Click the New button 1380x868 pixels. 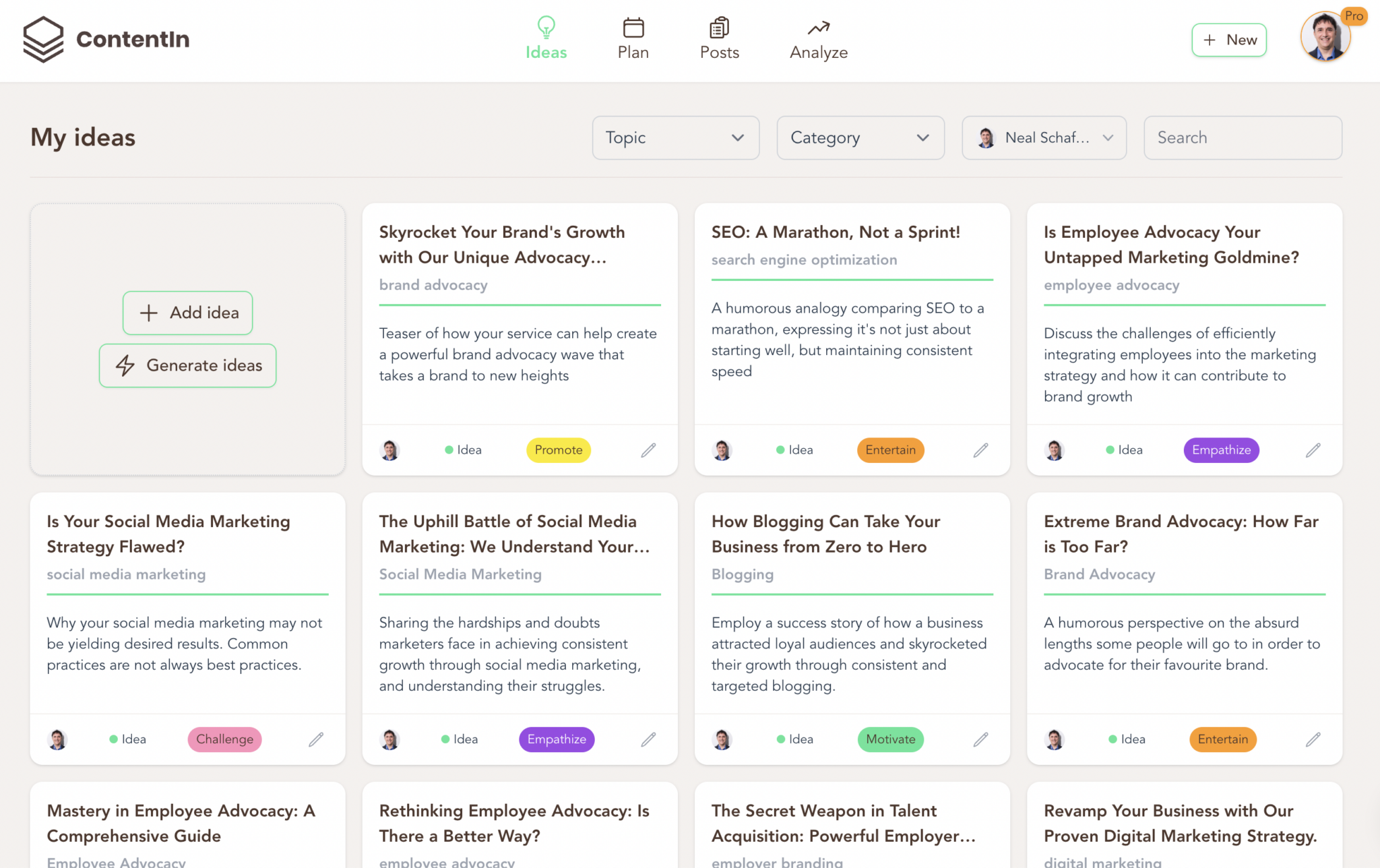(1229, 40)
